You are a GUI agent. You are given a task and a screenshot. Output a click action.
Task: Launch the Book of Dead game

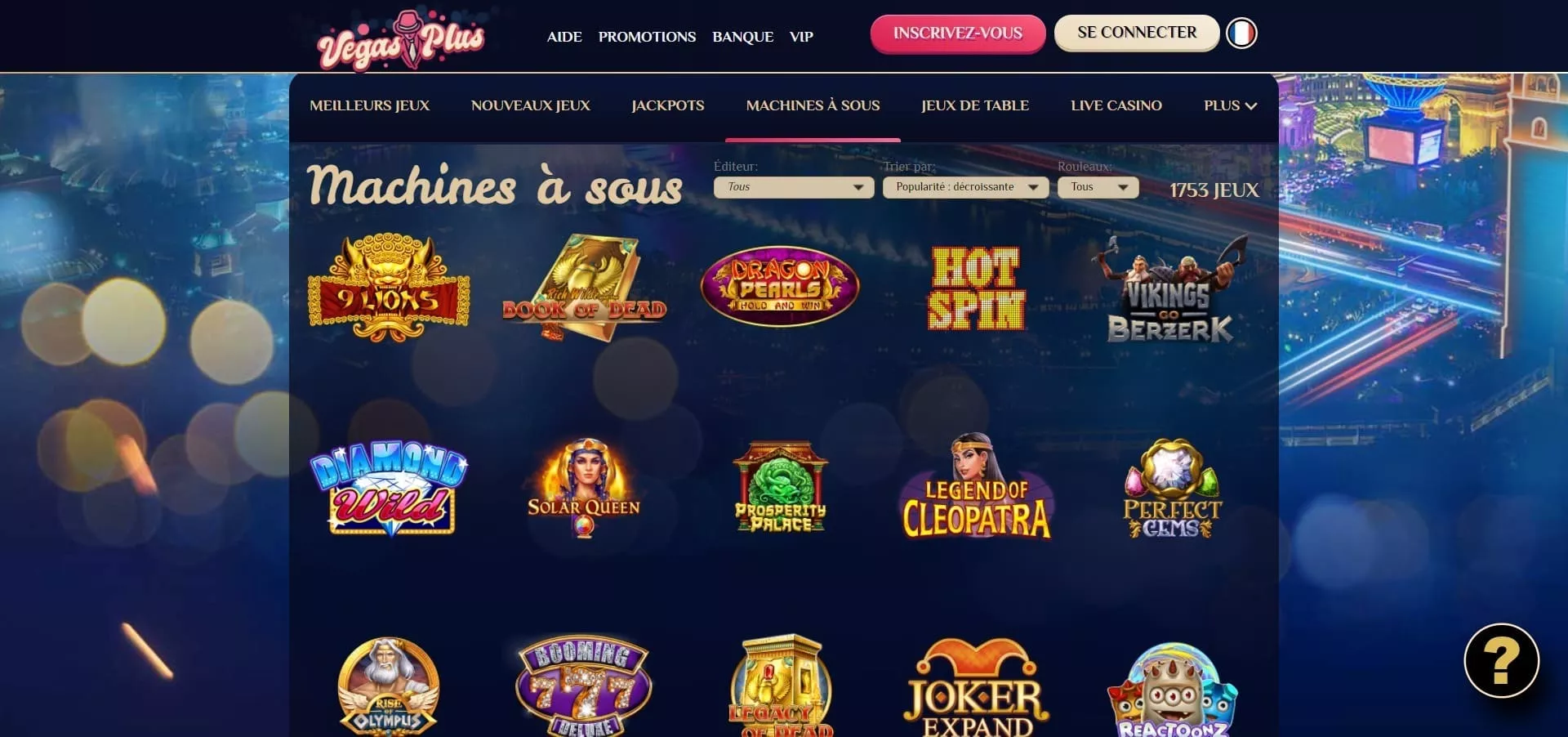click(585, 288)
